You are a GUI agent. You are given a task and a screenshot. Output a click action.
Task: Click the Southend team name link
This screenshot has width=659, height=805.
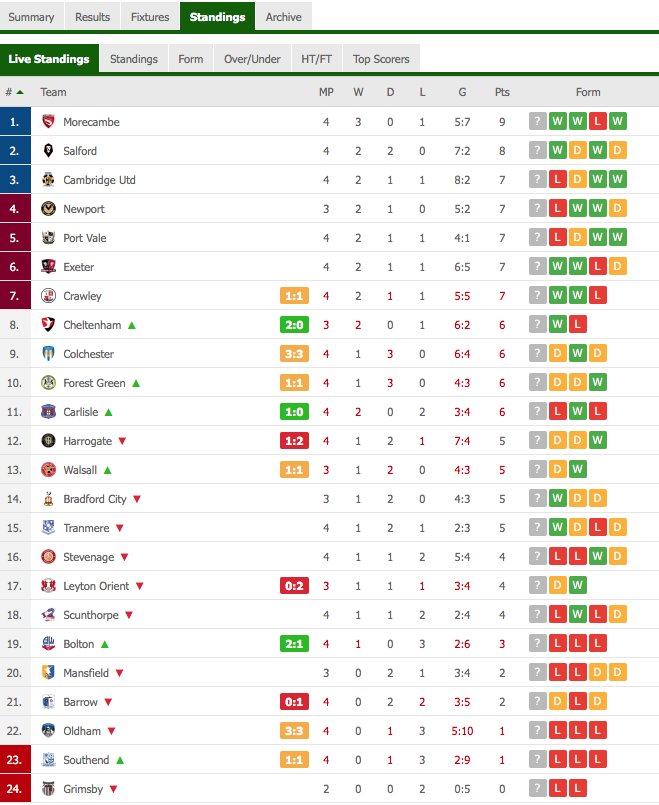pyautogui.click(x=86, y=760)
